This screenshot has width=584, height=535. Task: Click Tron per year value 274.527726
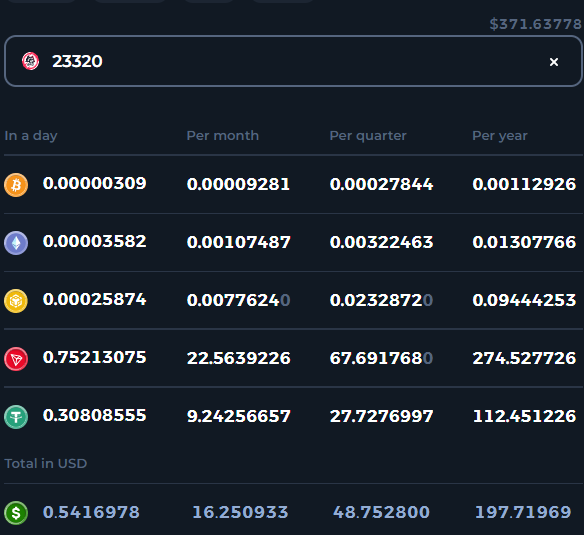click(524, 358)
